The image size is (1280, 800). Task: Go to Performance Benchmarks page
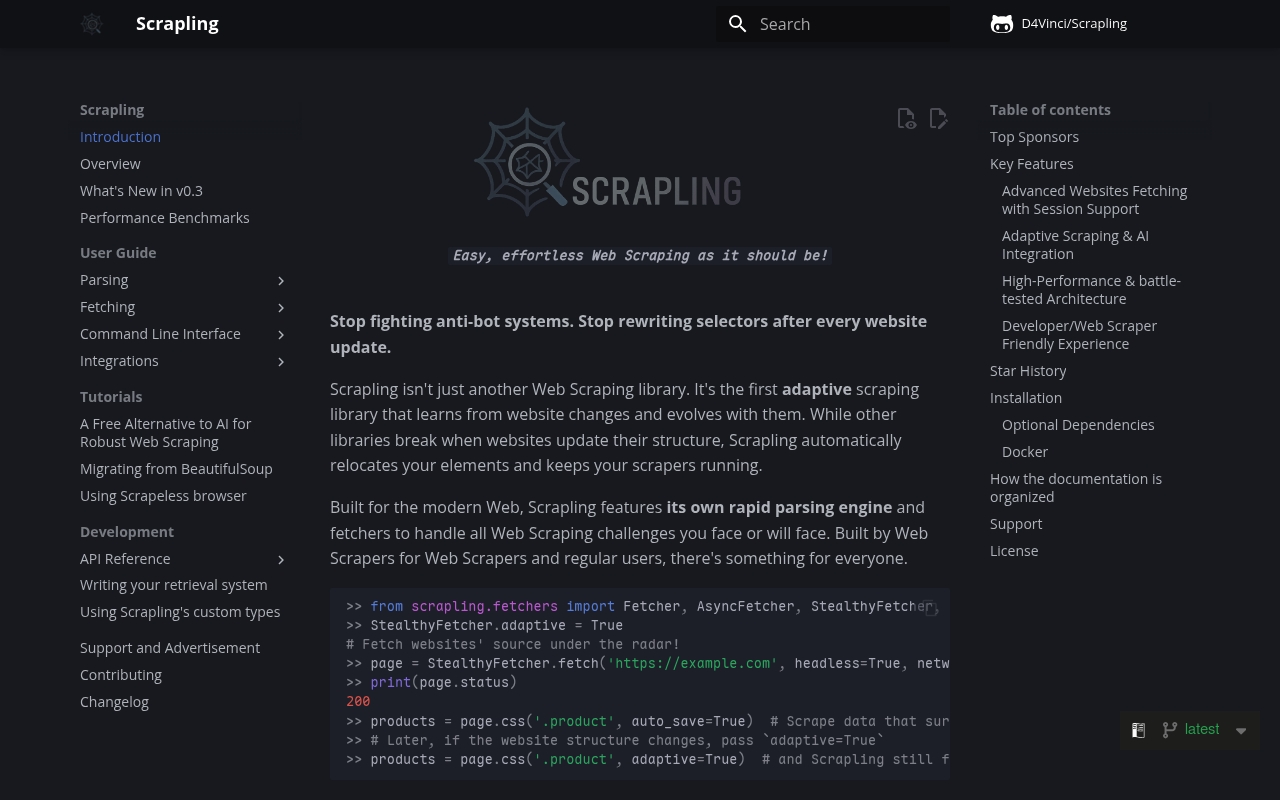165,218
